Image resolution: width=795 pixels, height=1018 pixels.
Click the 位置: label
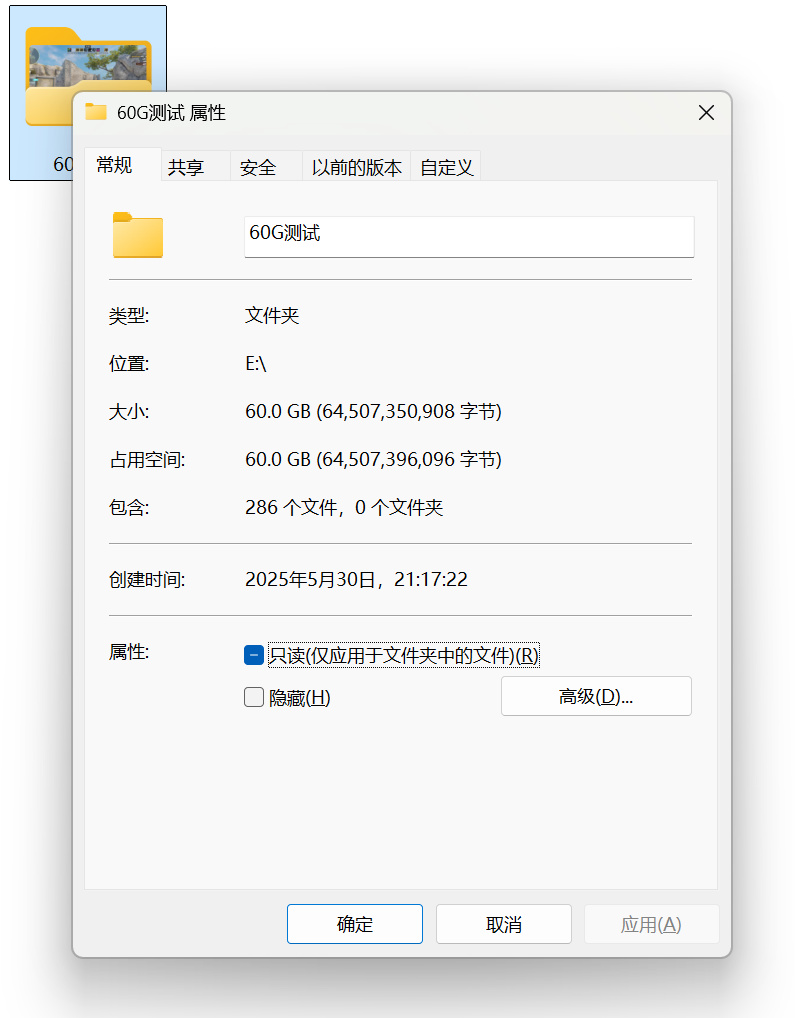129,364
